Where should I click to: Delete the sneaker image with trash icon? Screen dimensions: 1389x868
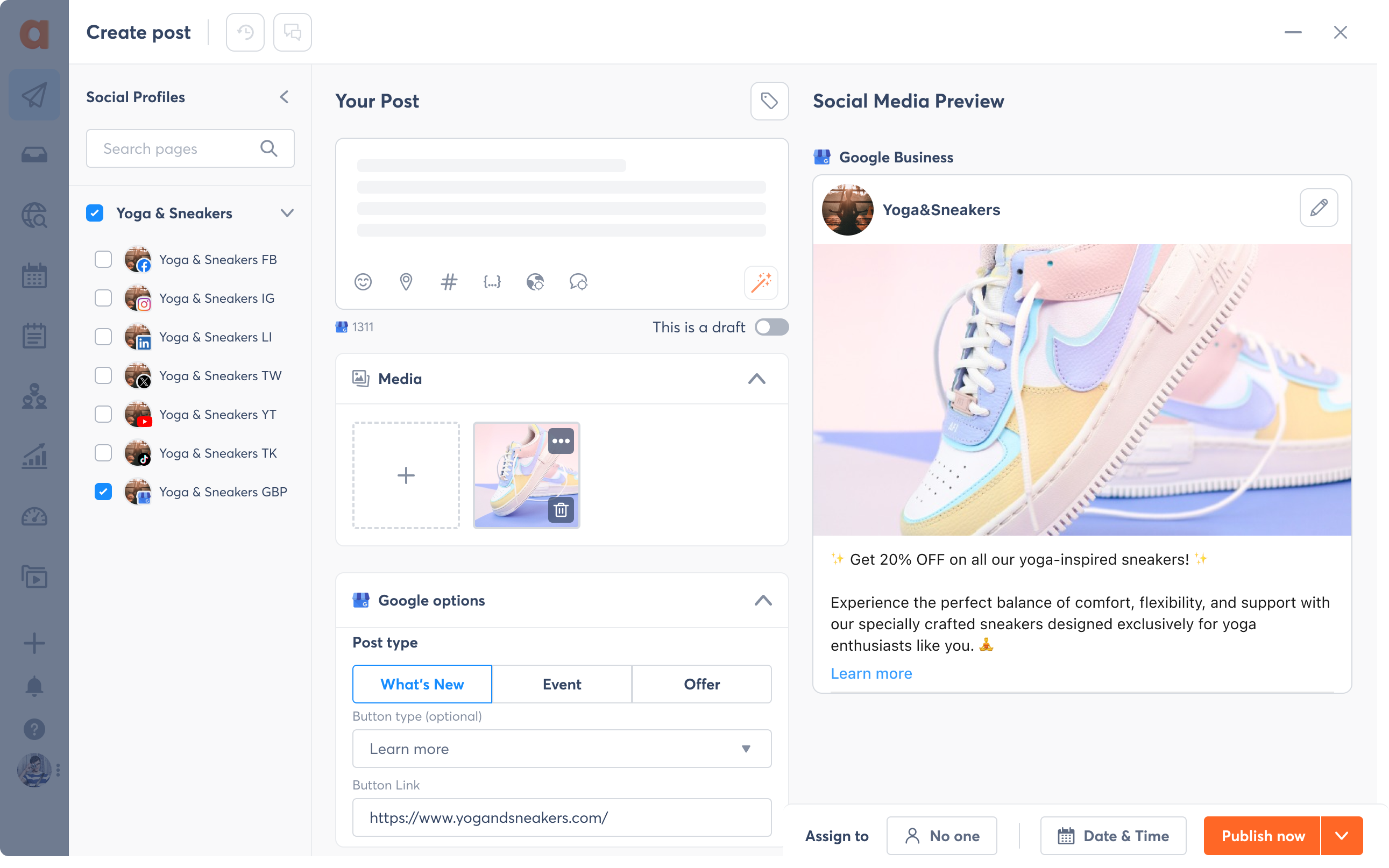[561, 509]
